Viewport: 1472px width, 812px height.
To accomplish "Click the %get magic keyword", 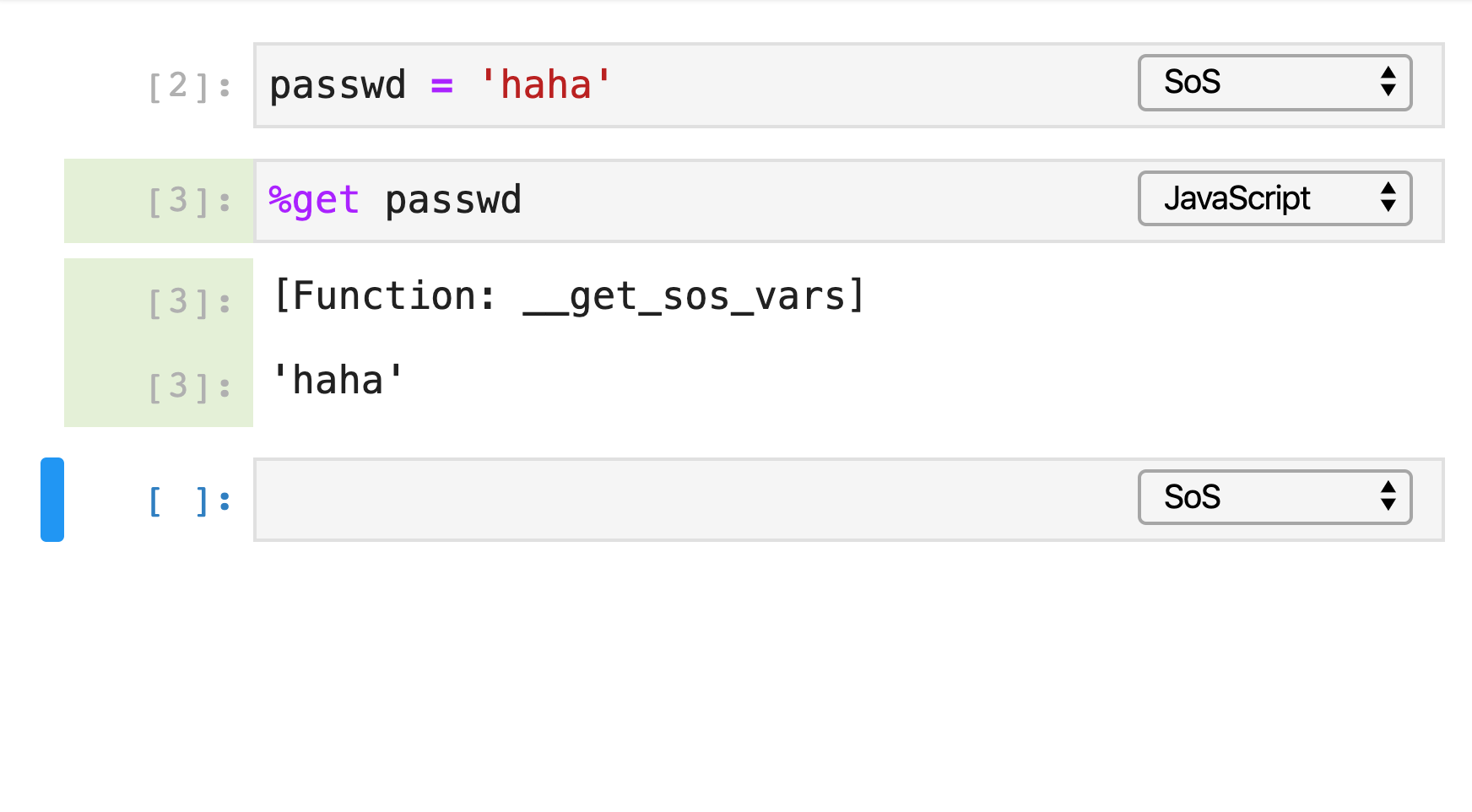I will (311, 200).
